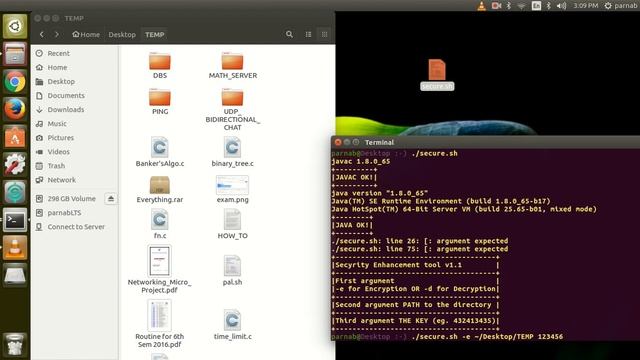
Task: Click the Terminal window title bar
Action: click(485, 142)
